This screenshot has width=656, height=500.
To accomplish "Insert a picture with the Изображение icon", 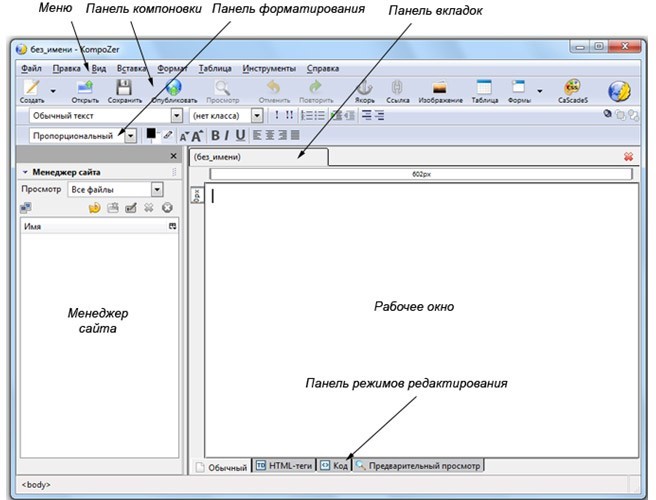I will (x=440, y=87).
